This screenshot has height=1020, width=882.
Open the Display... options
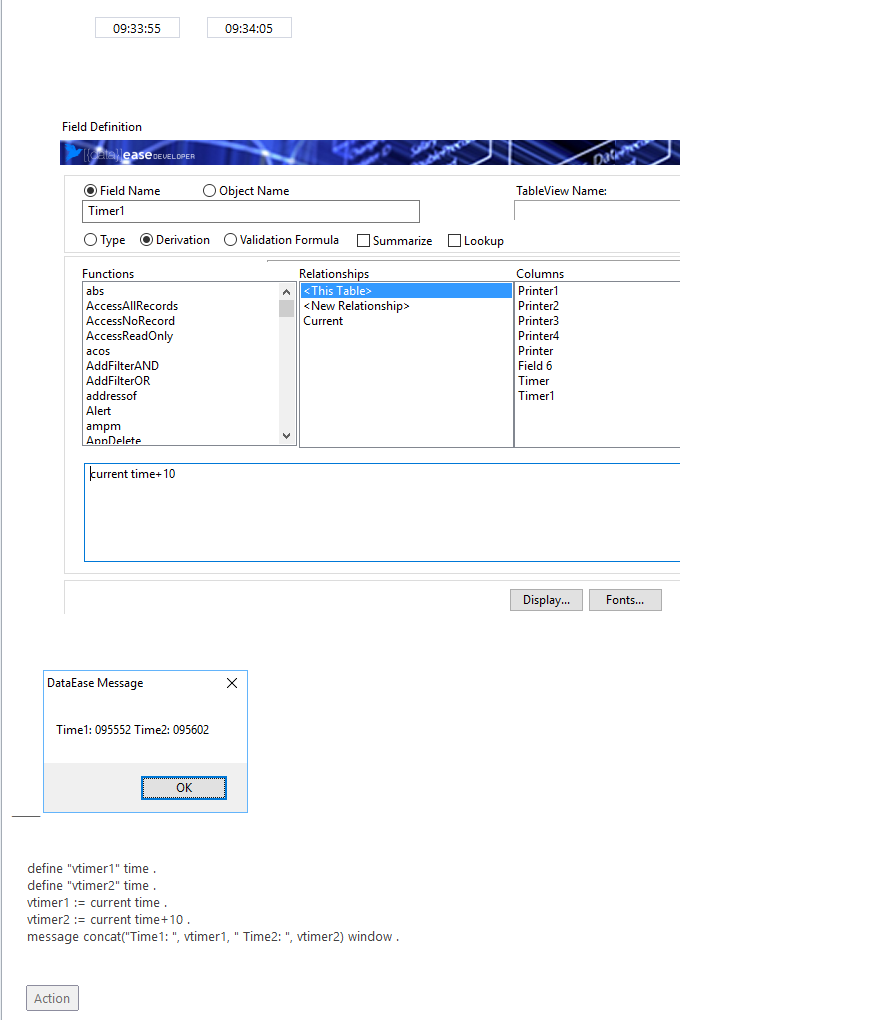(x=546, y=600)
